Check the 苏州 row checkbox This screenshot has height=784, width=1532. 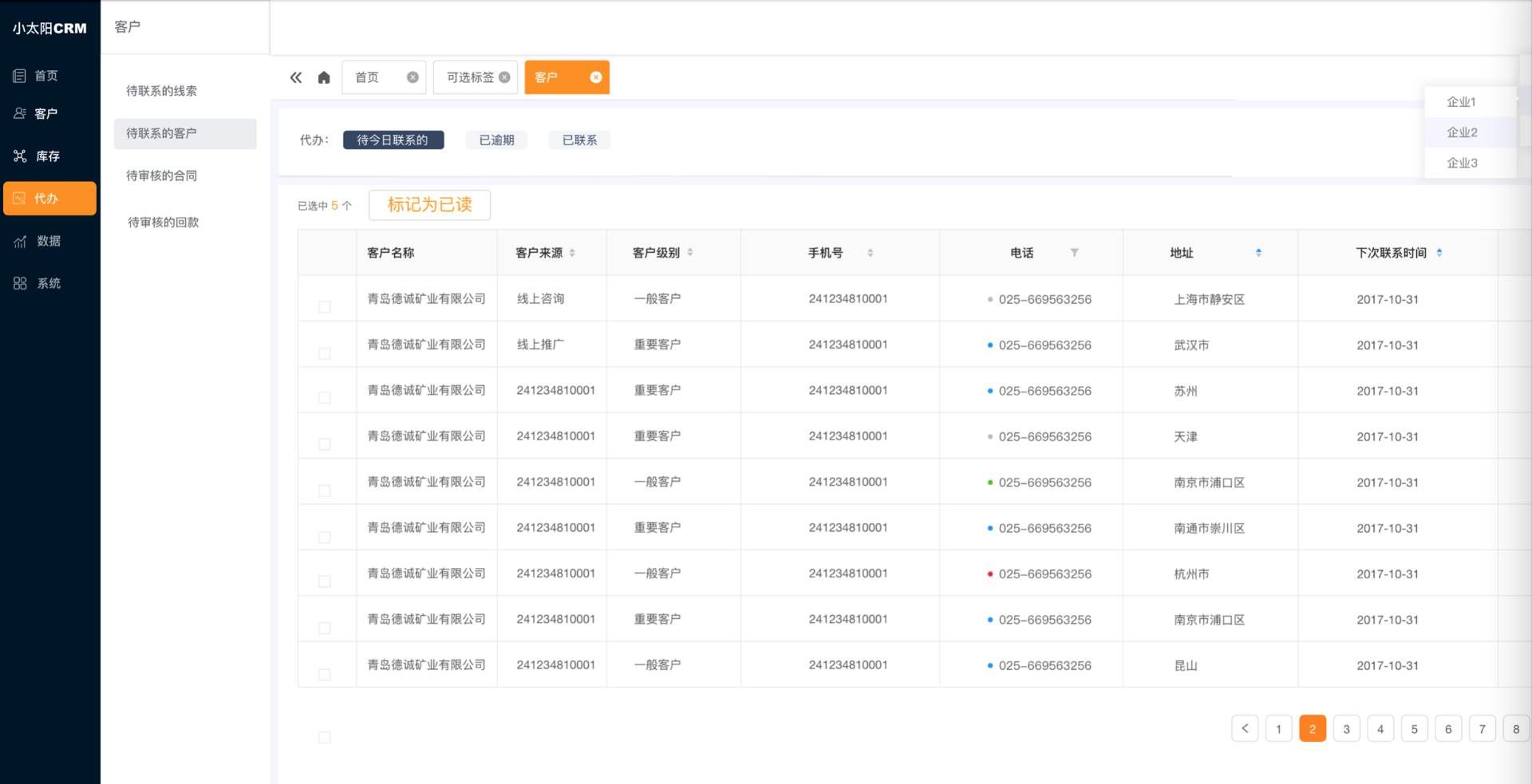click(x=325, y=397)
